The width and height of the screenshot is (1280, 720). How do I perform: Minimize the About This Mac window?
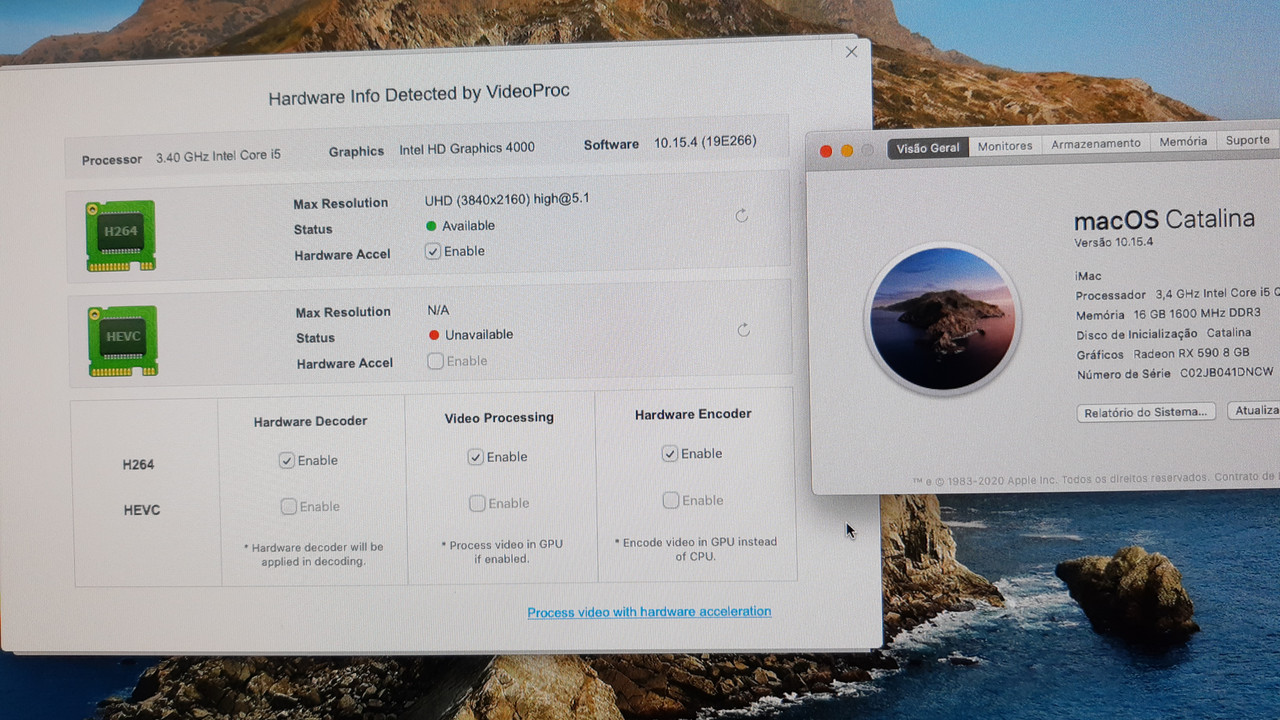[847, 151]
